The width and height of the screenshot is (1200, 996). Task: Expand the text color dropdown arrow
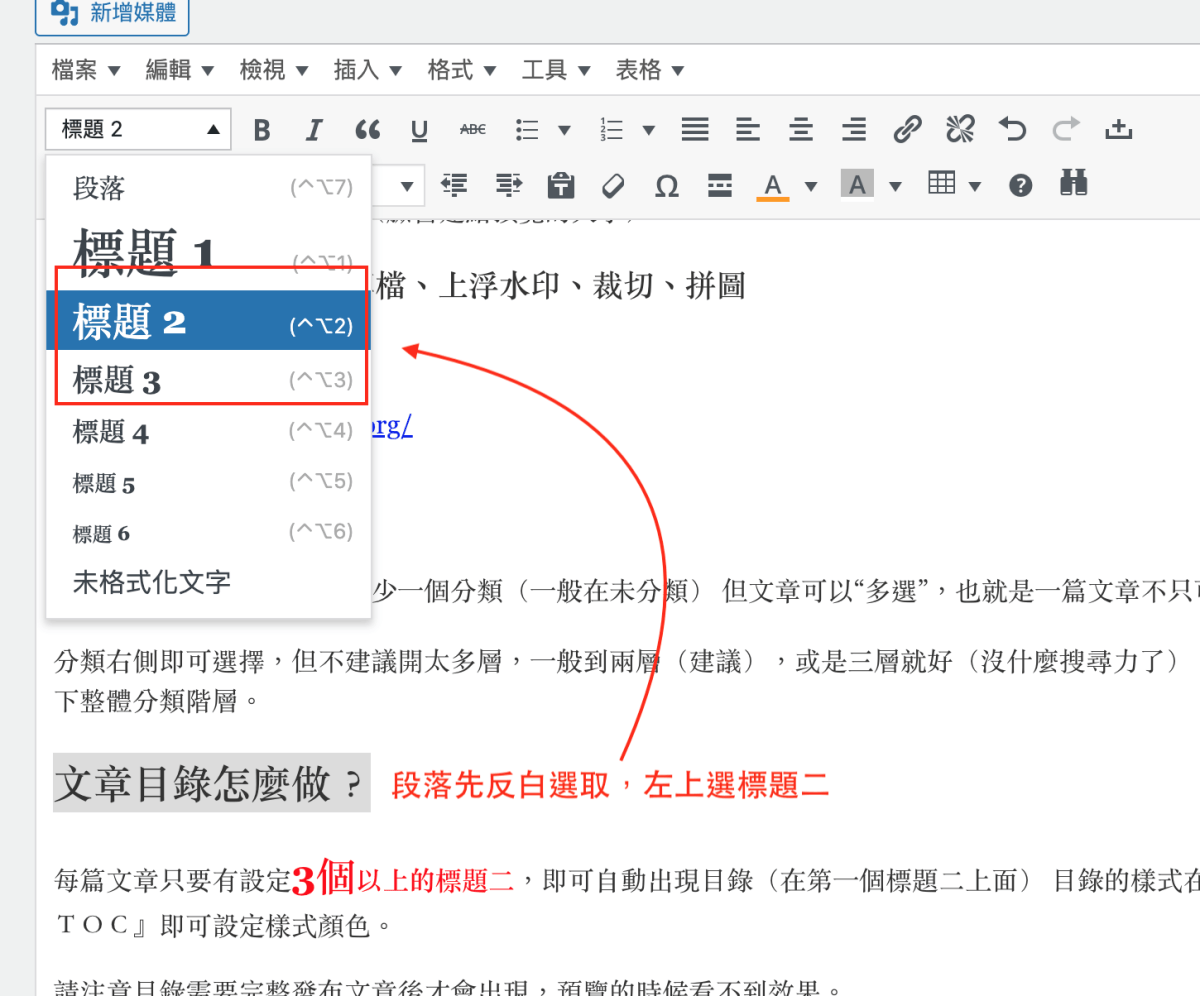[811, 186]
